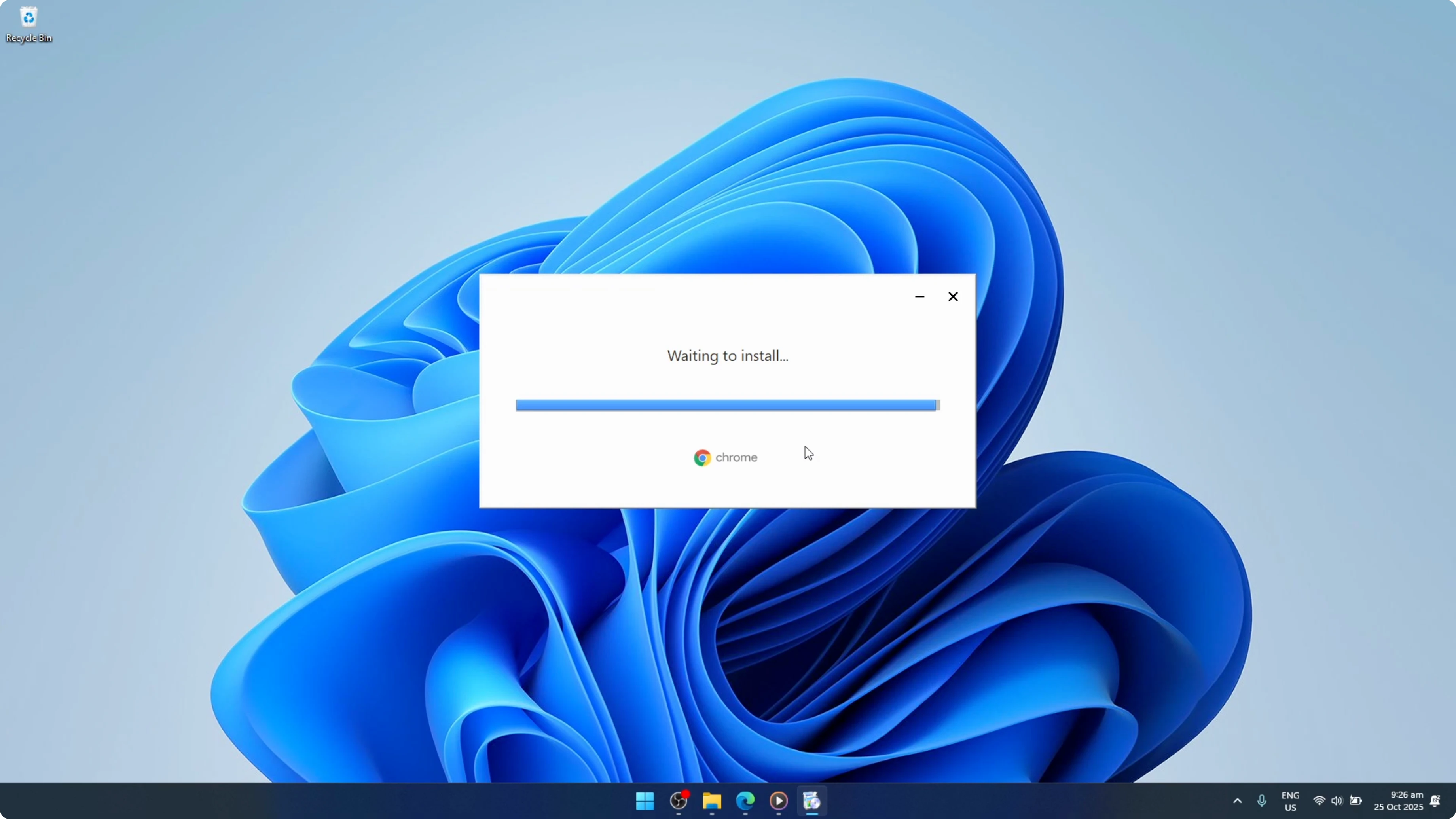1456x819 pixels.
Task: Click the Chrome logo in installer
Action: point(702,457)
